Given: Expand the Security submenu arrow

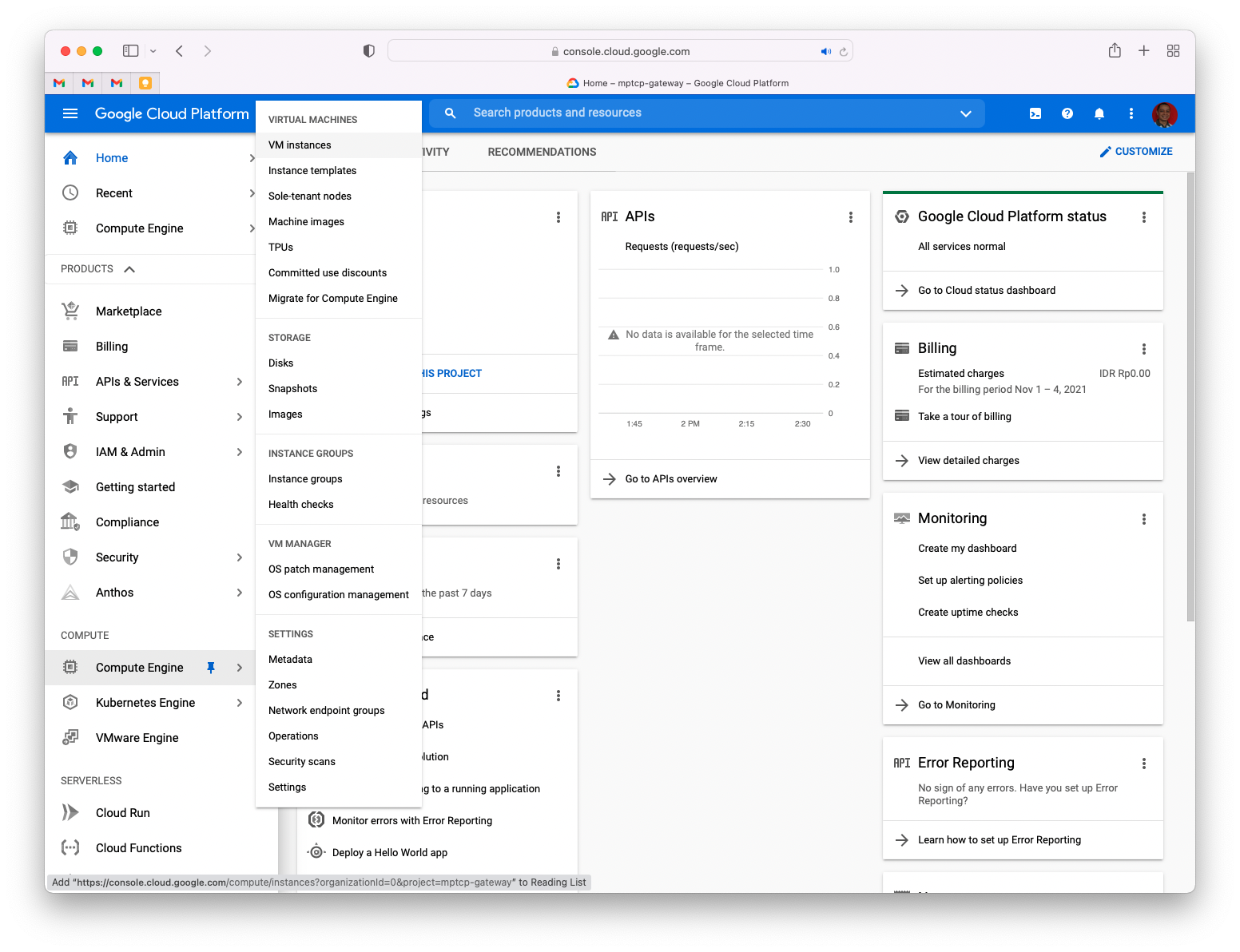Looking at the screenshot, I should [x=240, y=557].
